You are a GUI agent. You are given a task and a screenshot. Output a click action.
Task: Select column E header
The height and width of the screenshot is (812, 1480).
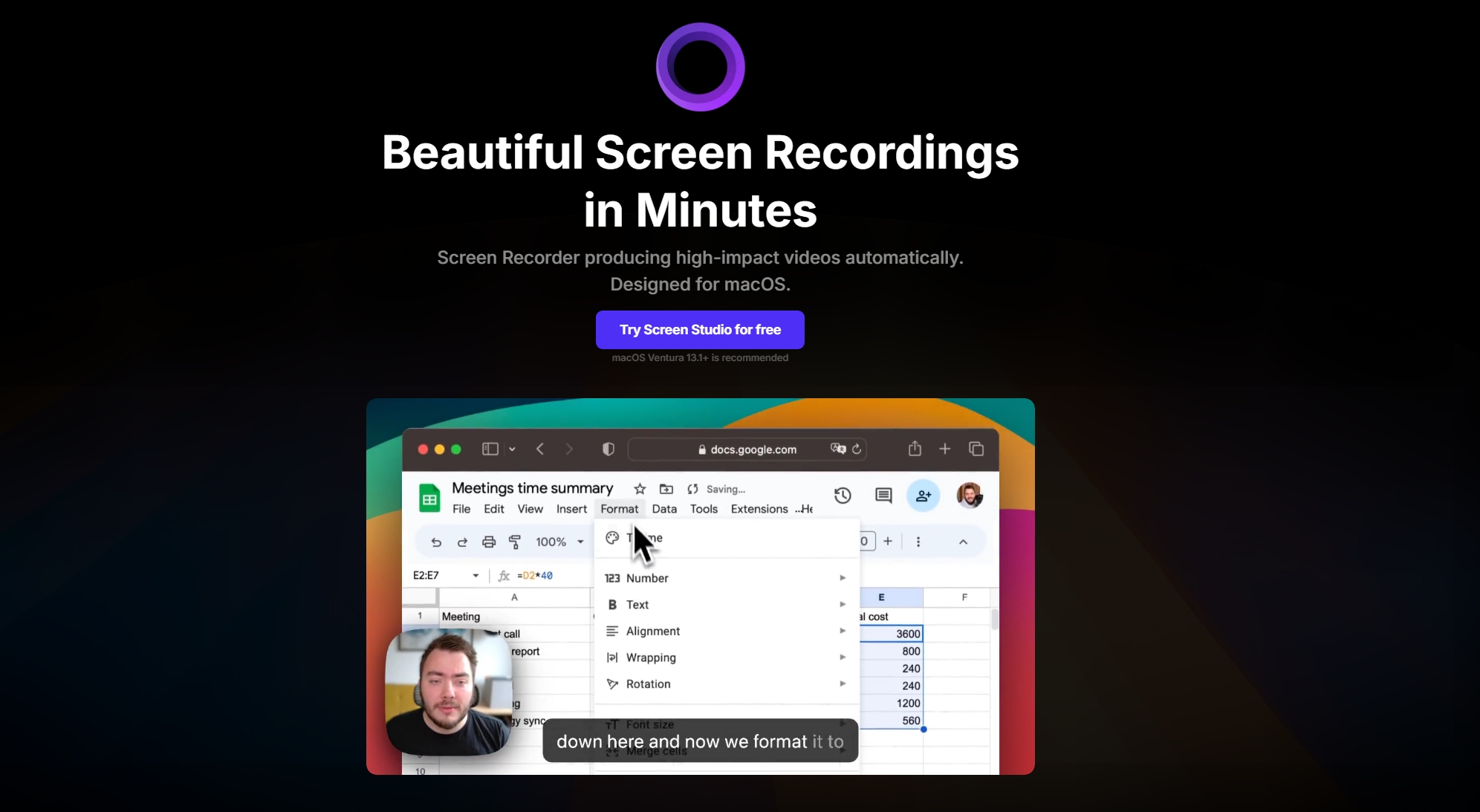[881, 597]
